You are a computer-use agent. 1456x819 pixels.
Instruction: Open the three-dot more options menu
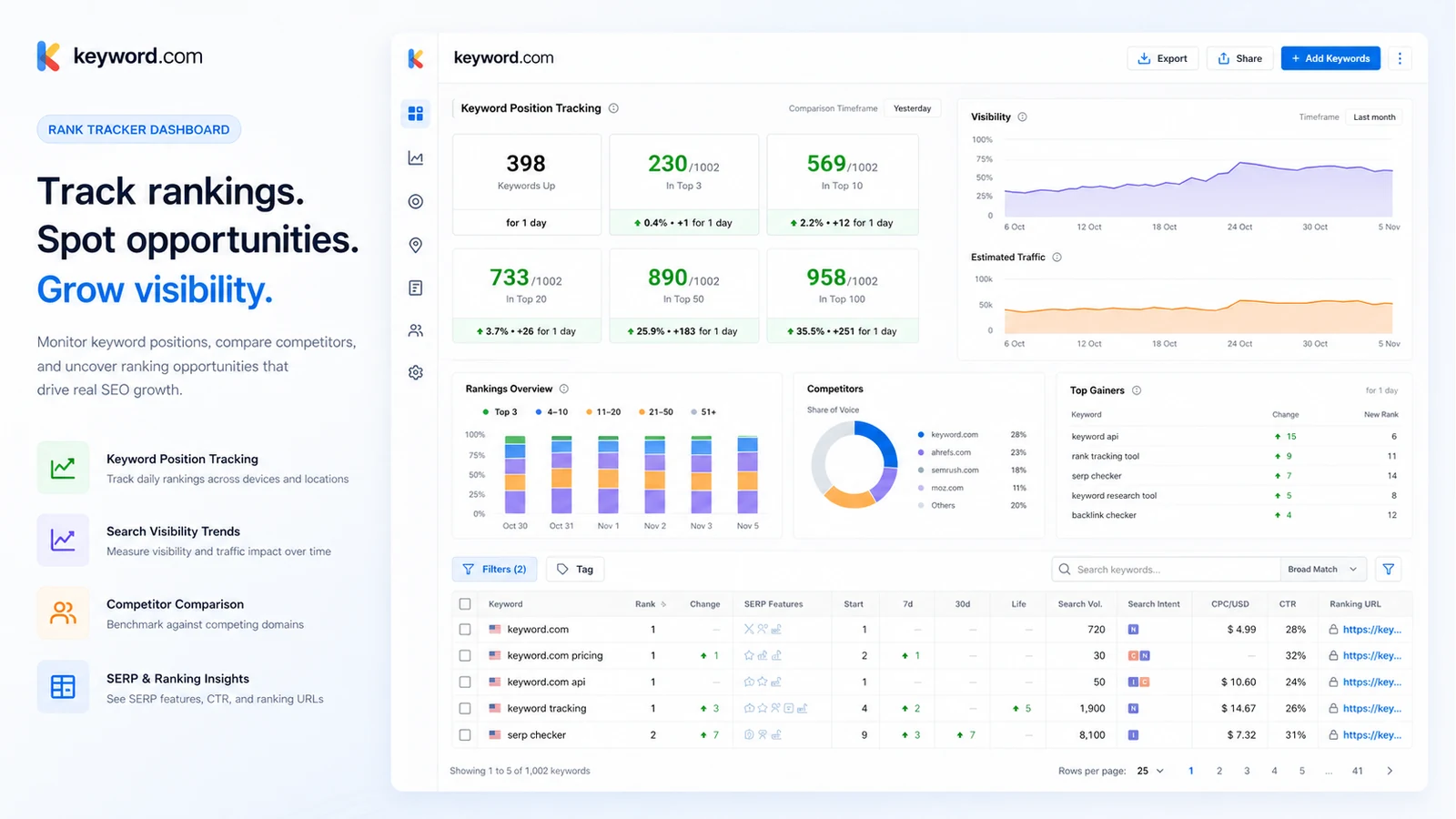pos(1400,58)
